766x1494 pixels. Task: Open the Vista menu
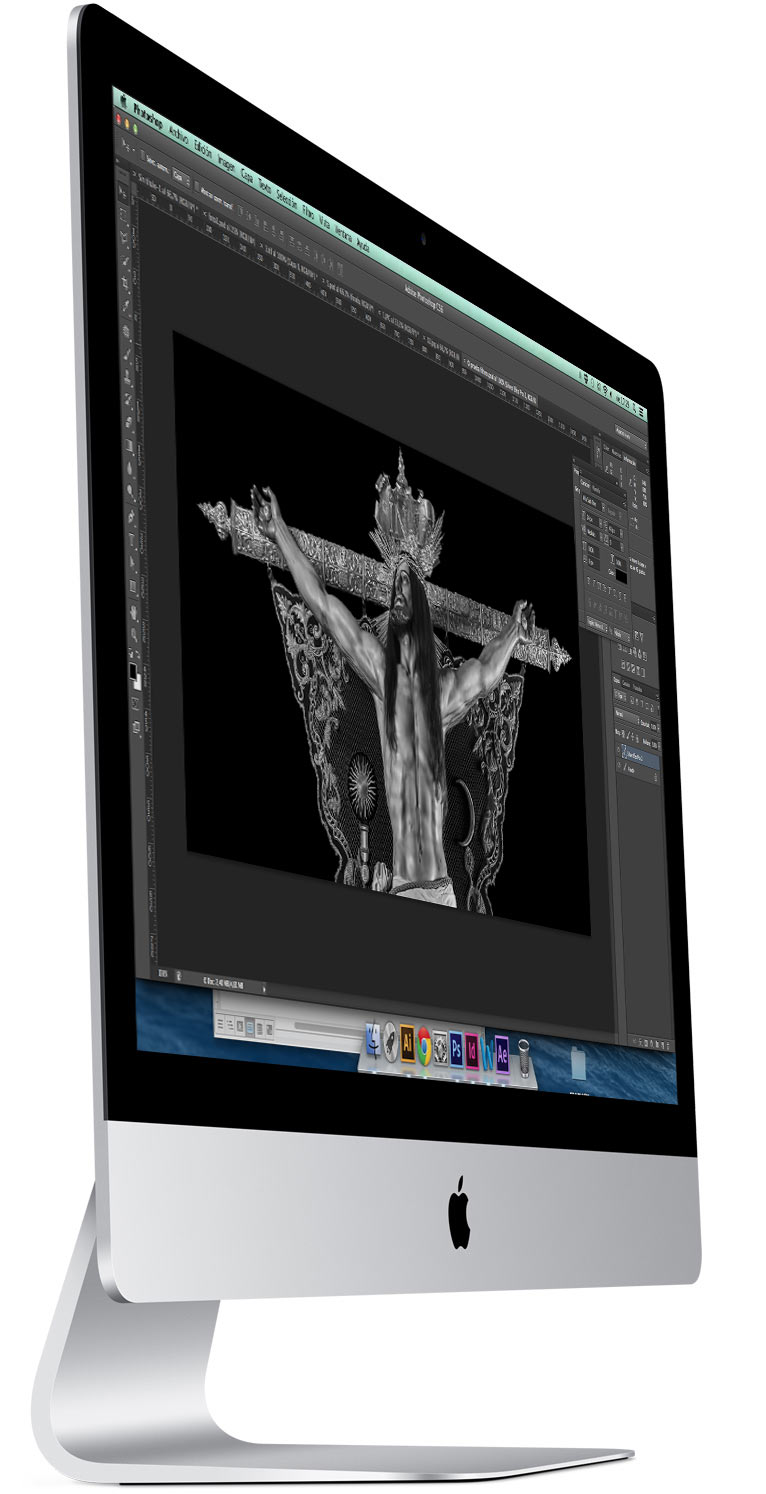[325, 223]
